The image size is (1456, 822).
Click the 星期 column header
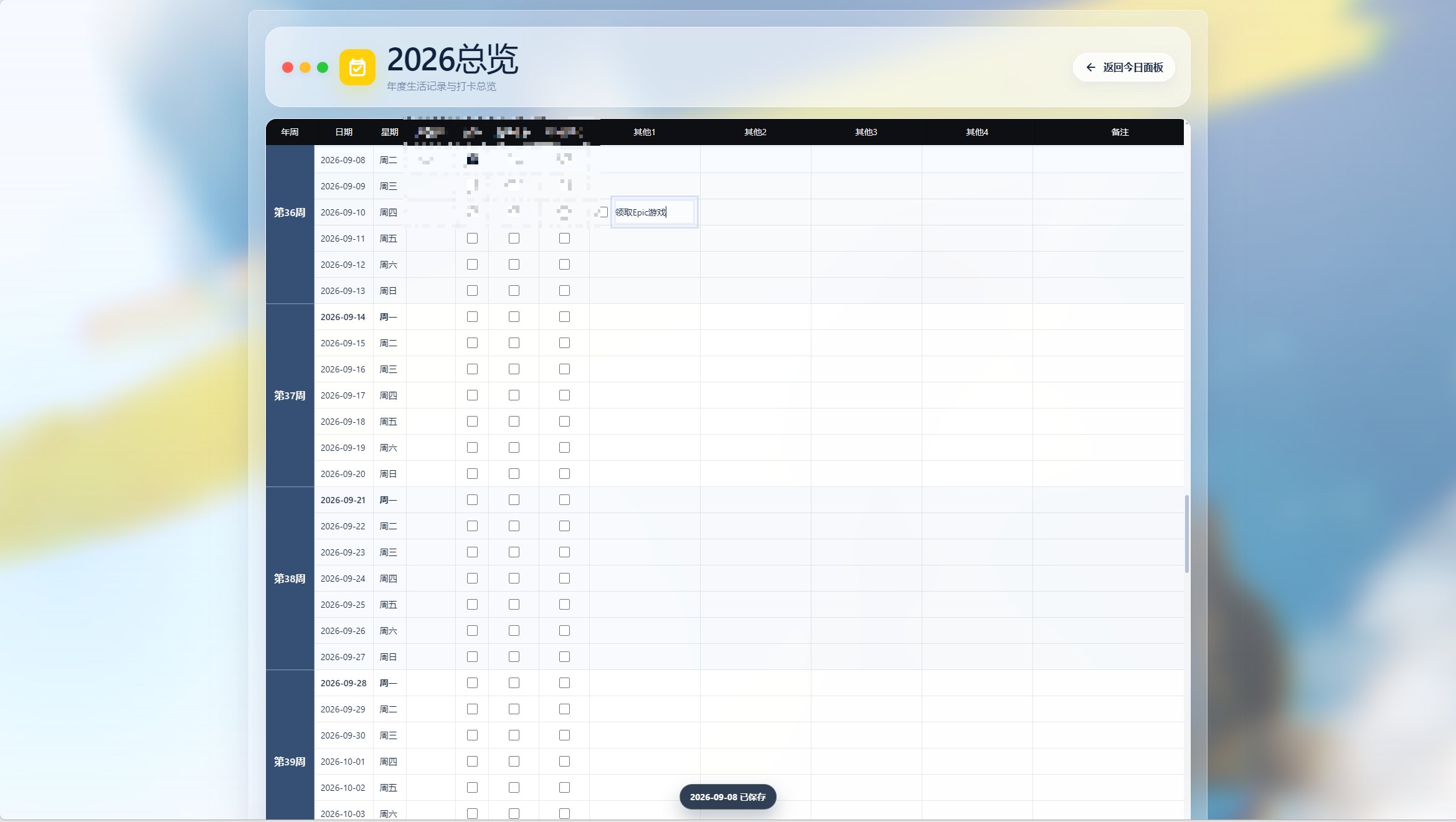390,132
